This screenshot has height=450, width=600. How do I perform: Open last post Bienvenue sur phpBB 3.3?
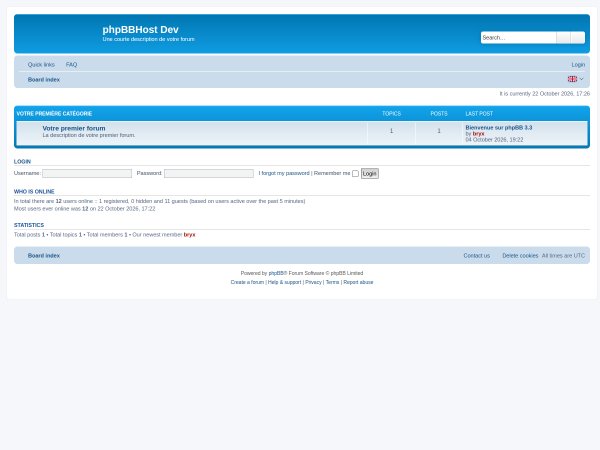click(x=499, y=127)
